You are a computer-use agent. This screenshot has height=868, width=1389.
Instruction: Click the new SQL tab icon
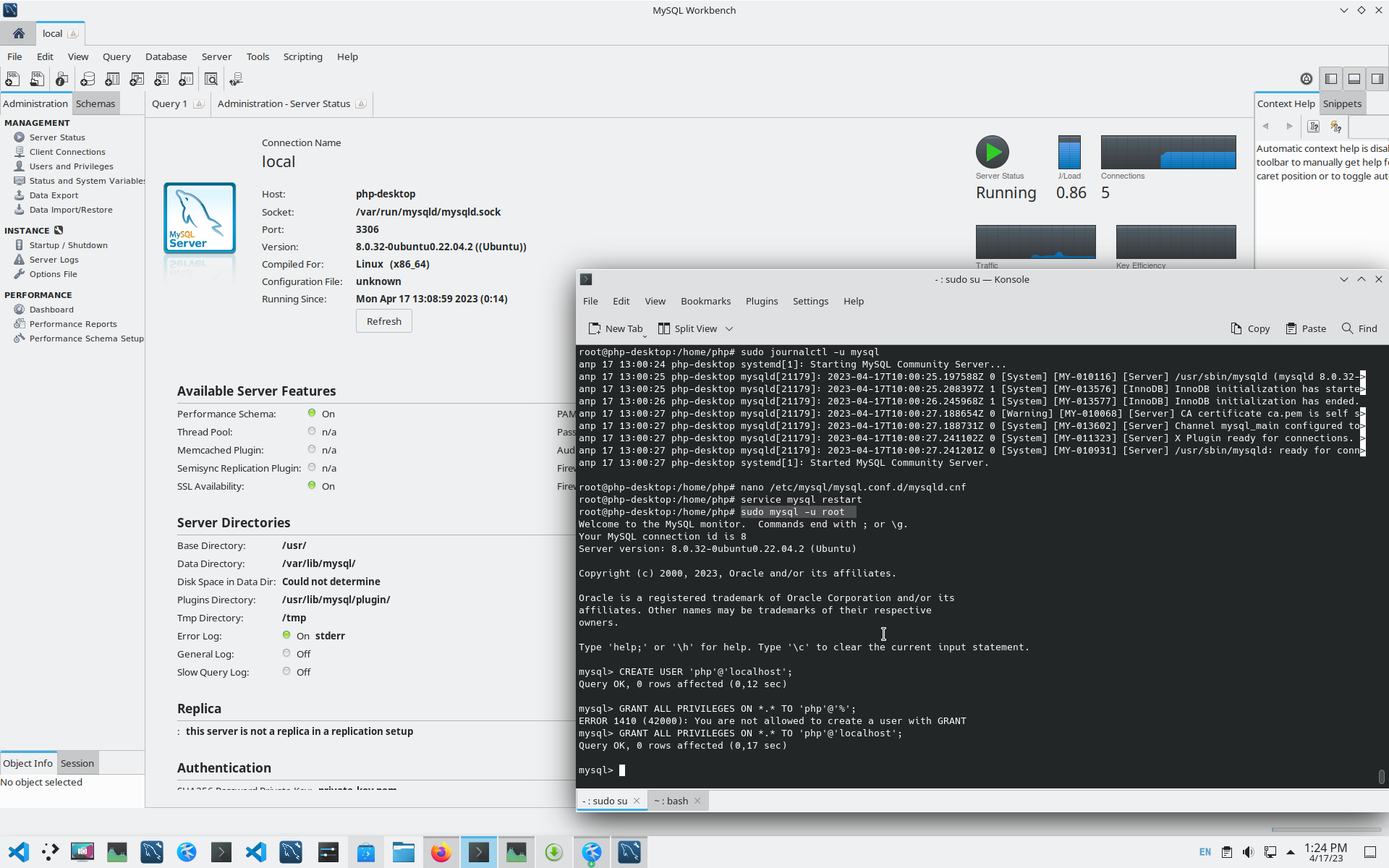(12, 80)
